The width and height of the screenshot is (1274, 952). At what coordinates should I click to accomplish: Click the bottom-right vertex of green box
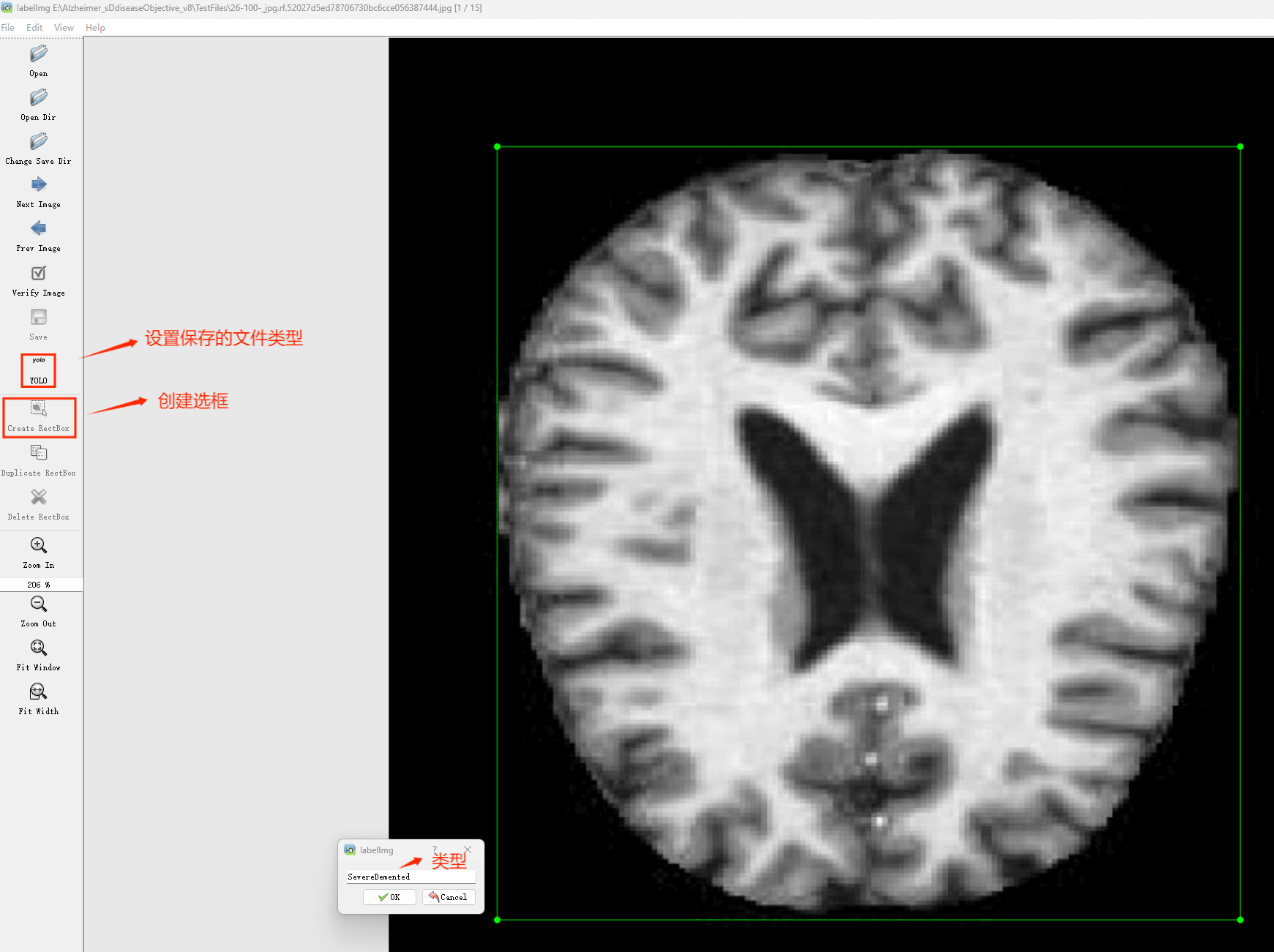1240,920
